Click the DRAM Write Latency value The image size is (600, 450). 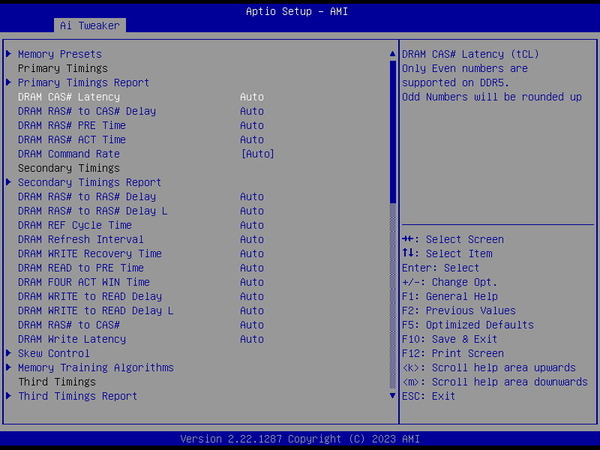252,340
